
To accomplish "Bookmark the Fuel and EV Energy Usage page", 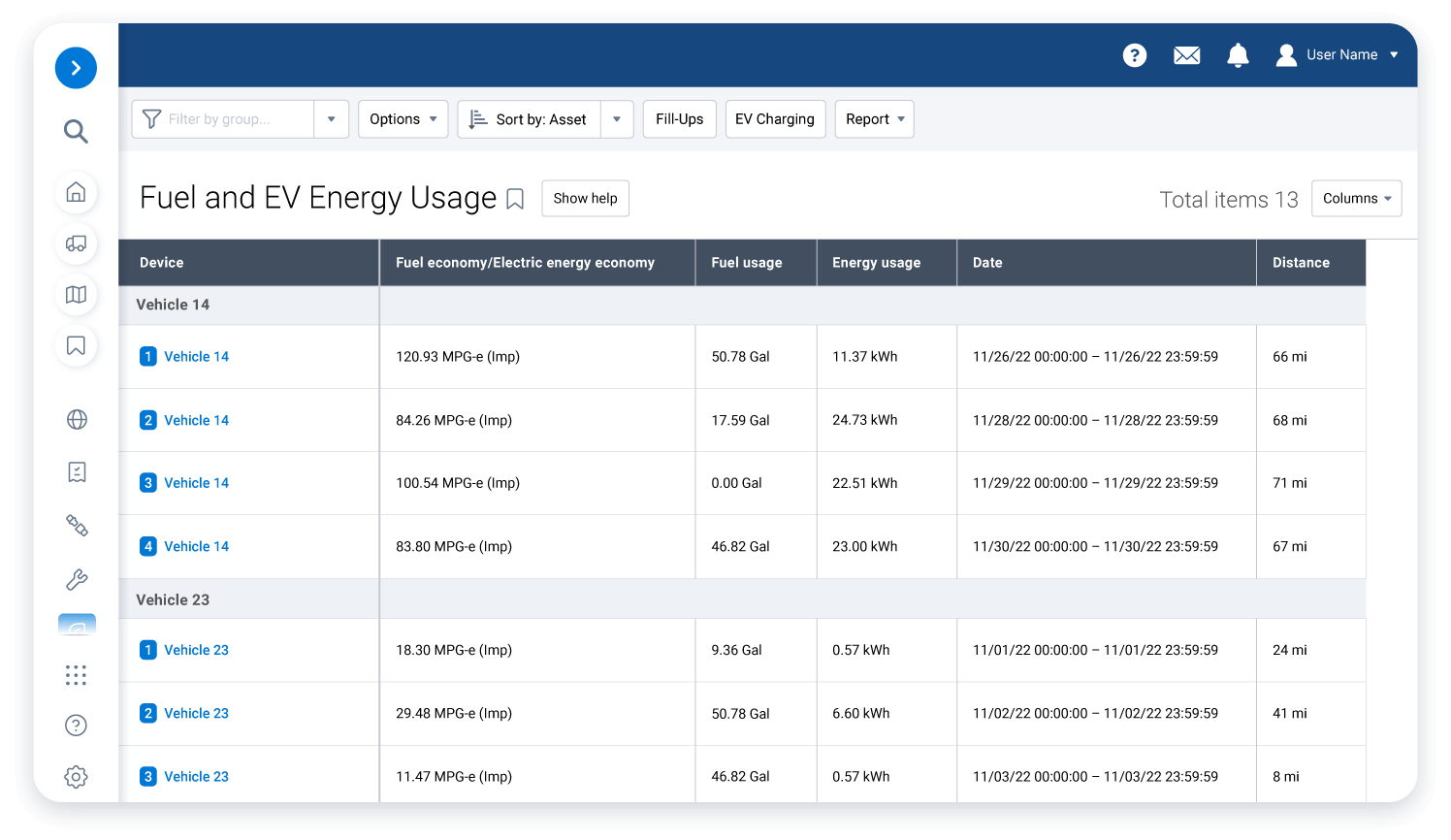I will (x=515, y=199).
